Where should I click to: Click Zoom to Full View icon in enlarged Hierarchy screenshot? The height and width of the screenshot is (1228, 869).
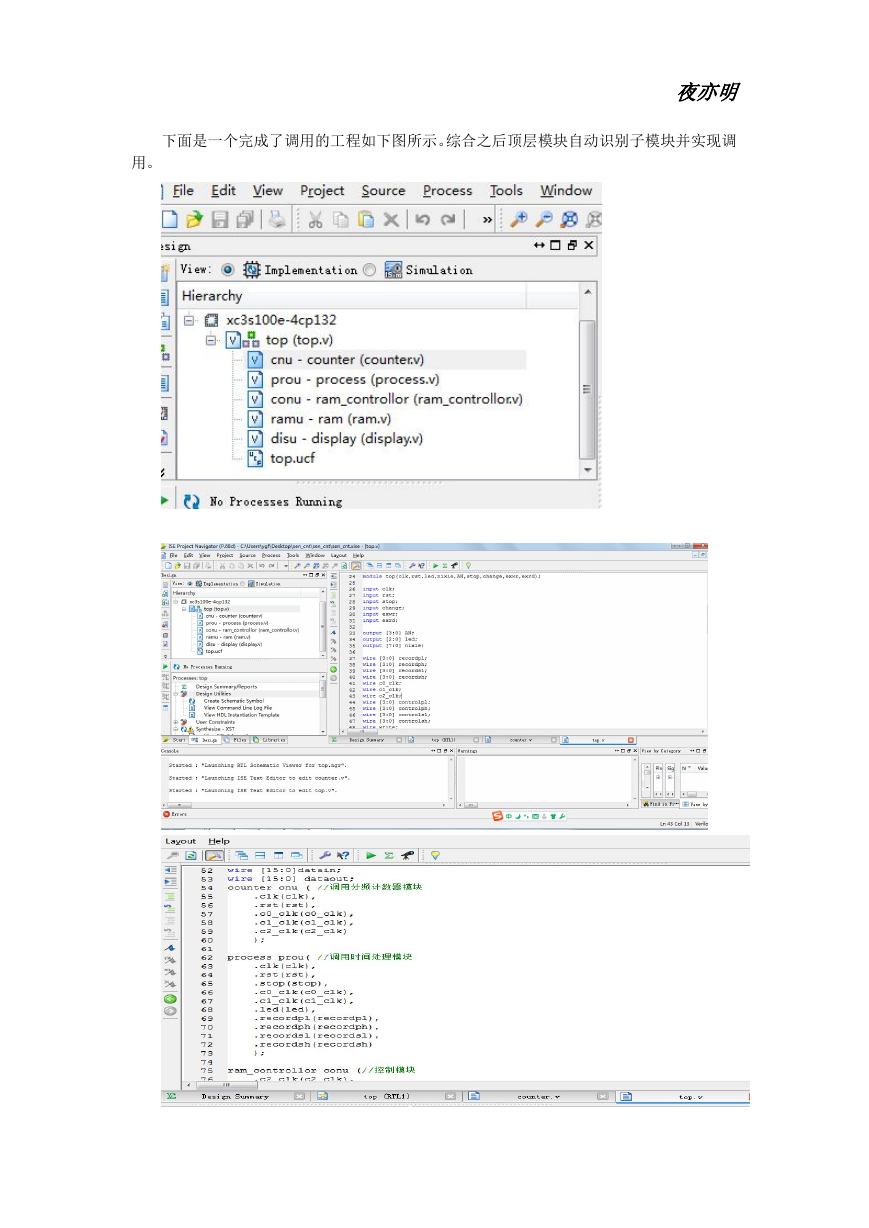click(569, 220)
